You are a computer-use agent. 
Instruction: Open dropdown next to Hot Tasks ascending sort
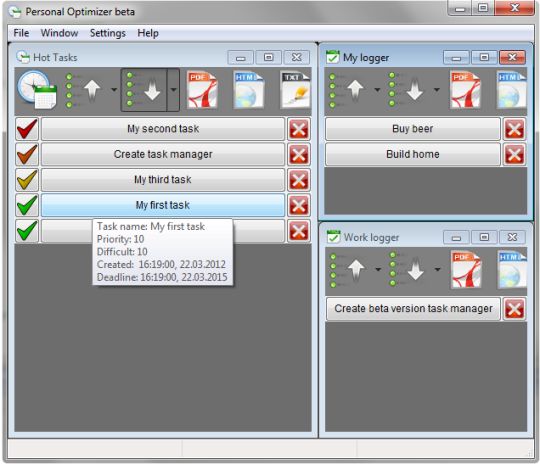pyautogui.click(x=114, y=90)
